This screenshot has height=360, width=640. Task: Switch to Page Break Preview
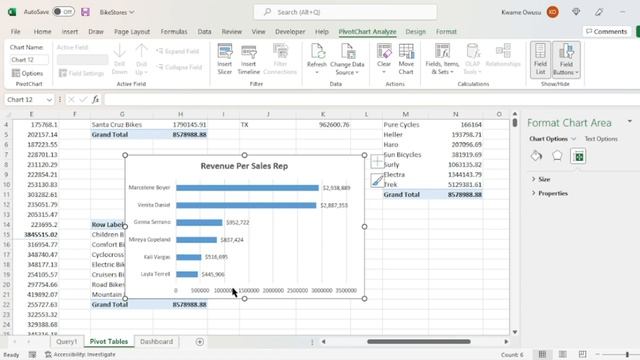tap(582, 355)
